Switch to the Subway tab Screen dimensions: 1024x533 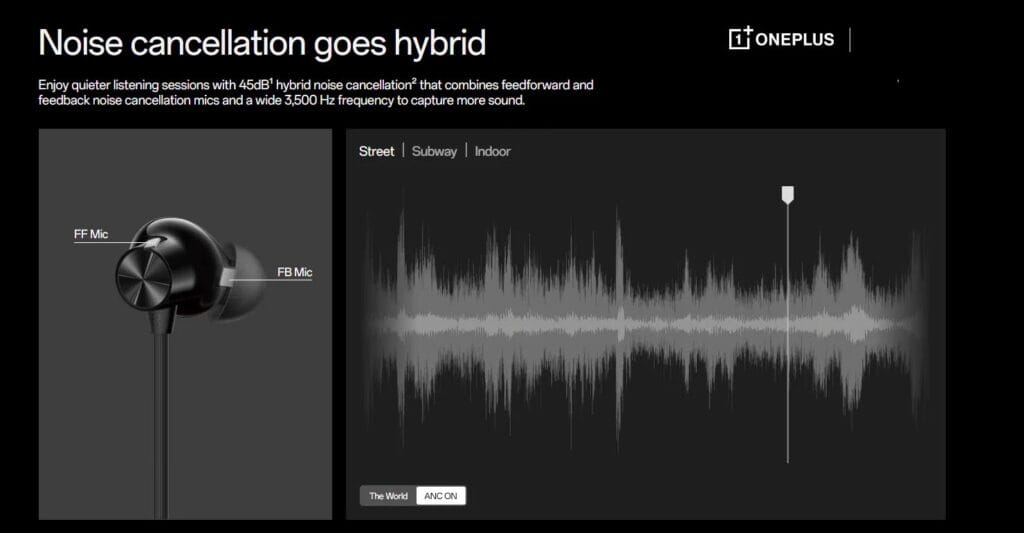point(434,151)
